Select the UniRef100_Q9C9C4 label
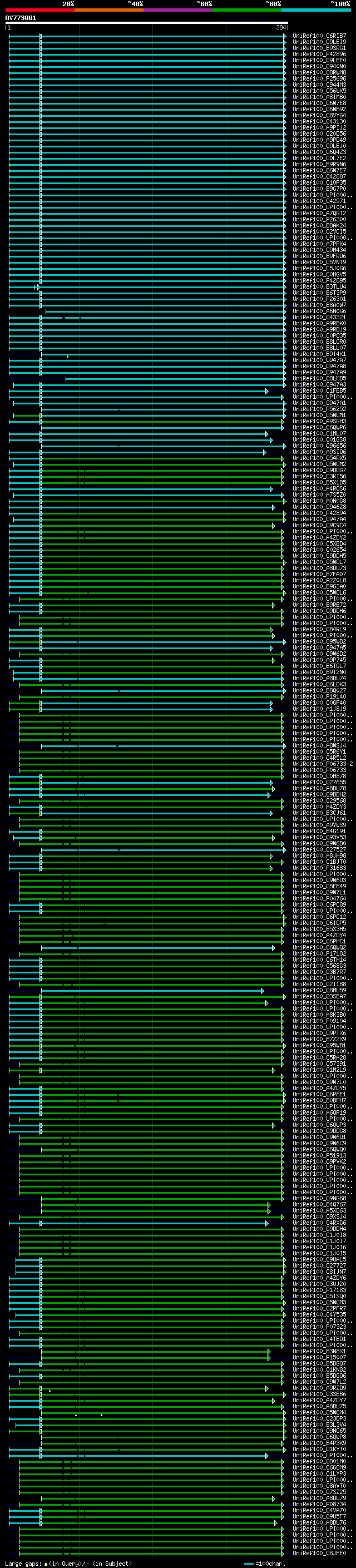Viewport: 356px width, 1568px height. [319, 525]
